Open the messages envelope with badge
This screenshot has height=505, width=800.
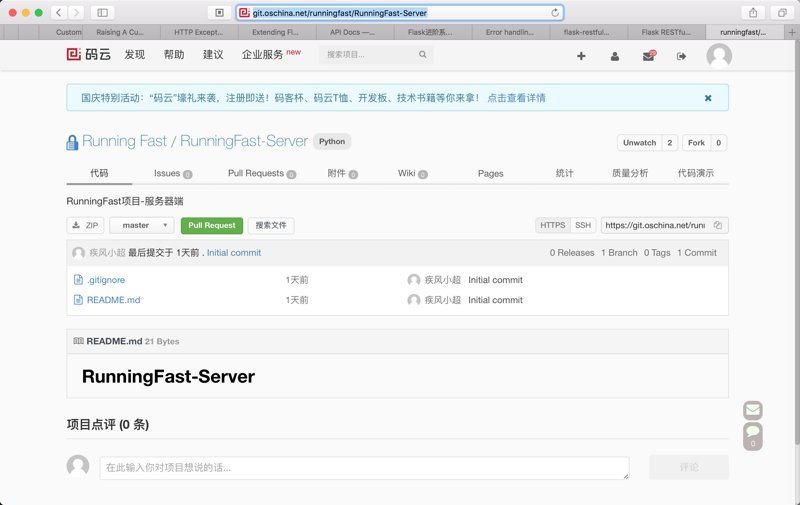coord(648,56)
